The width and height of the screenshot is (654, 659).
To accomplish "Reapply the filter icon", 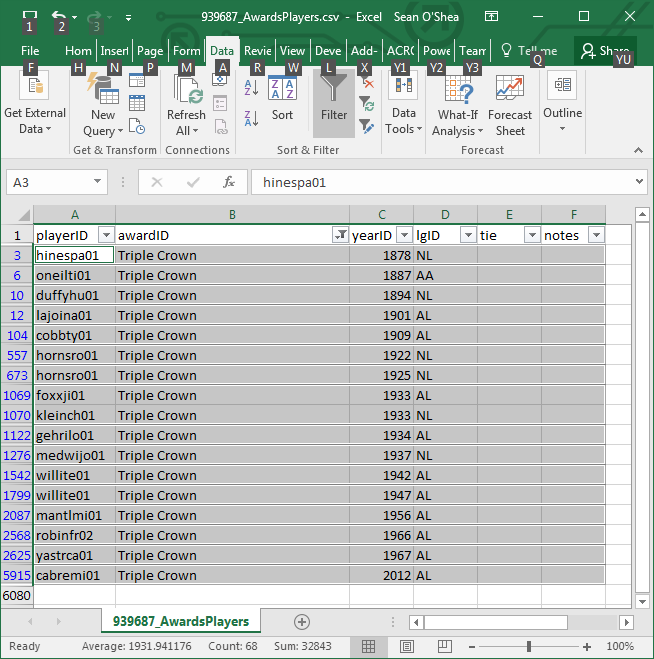I will (x=367, y=103).
